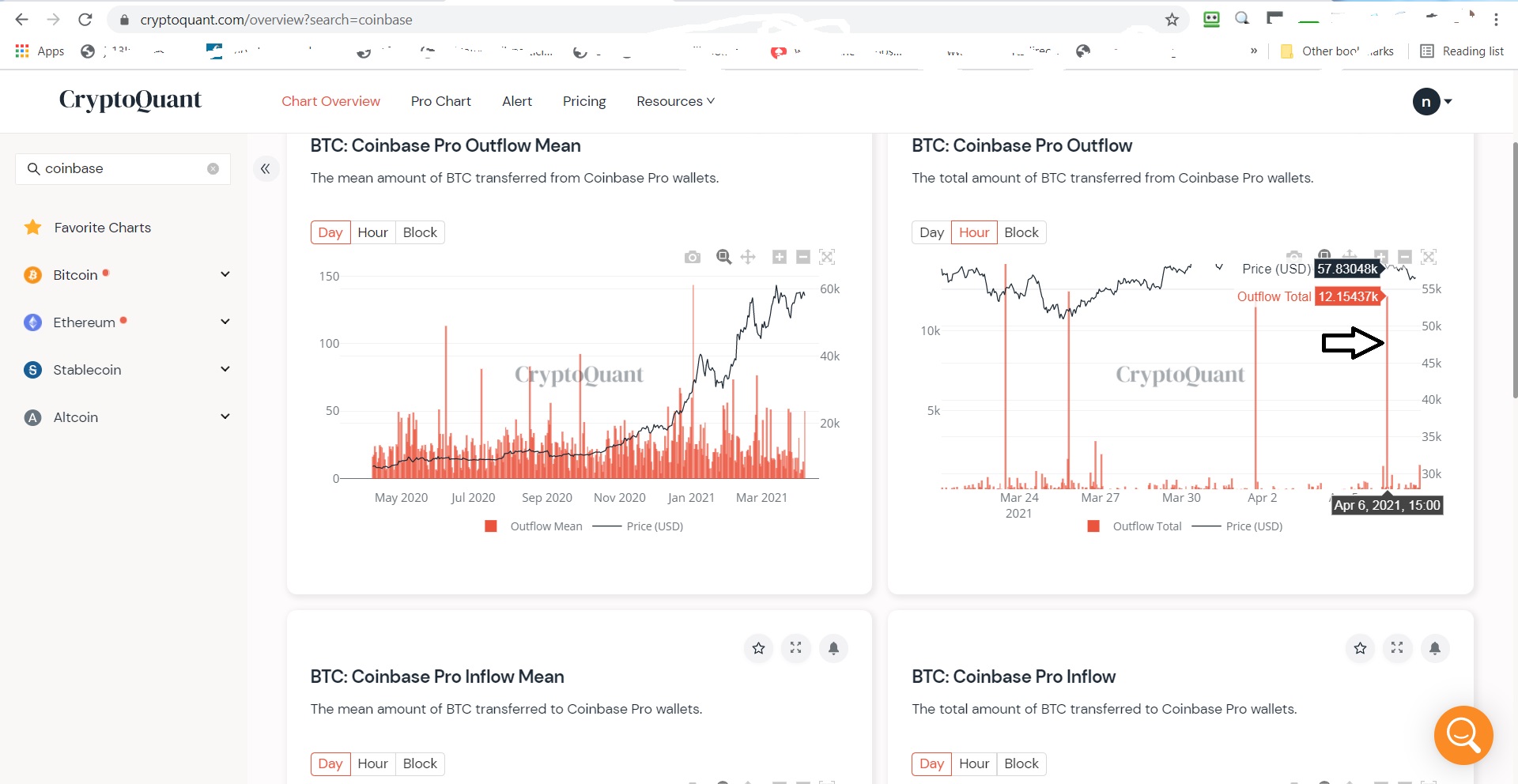The width and height of the screenshot is (1518, 784).
Task: Select the zoom magnifier tool on Outflow Mean chart
Action: pyautogui.click(x=723, y=257)
